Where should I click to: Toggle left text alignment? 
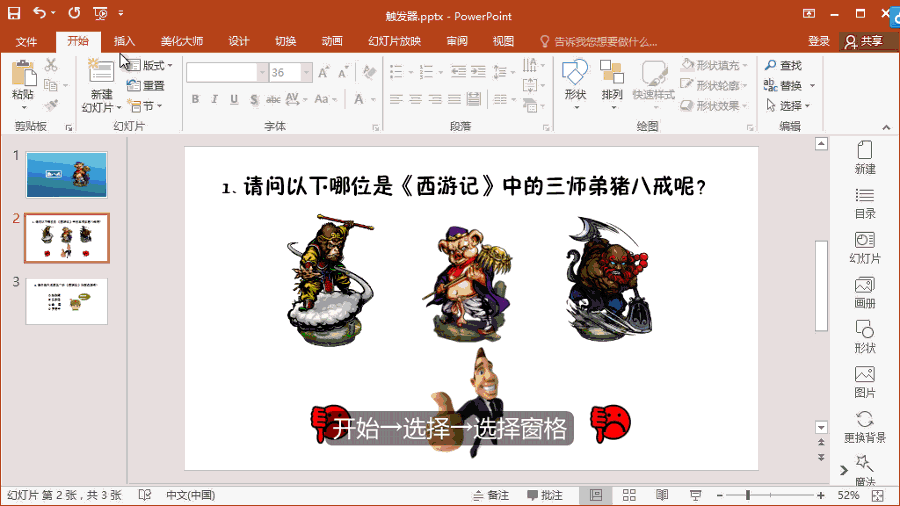[x=396, y=99]
